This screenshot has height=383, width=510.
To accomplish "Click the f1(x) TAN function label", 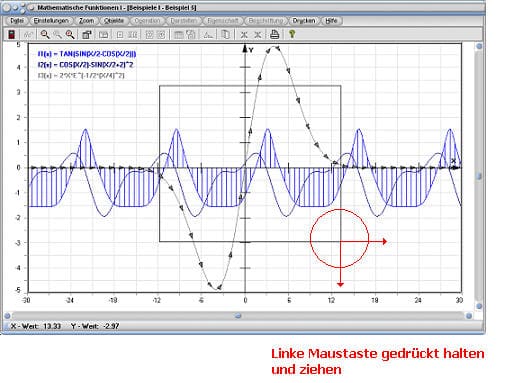I will [x=87, y=54].
